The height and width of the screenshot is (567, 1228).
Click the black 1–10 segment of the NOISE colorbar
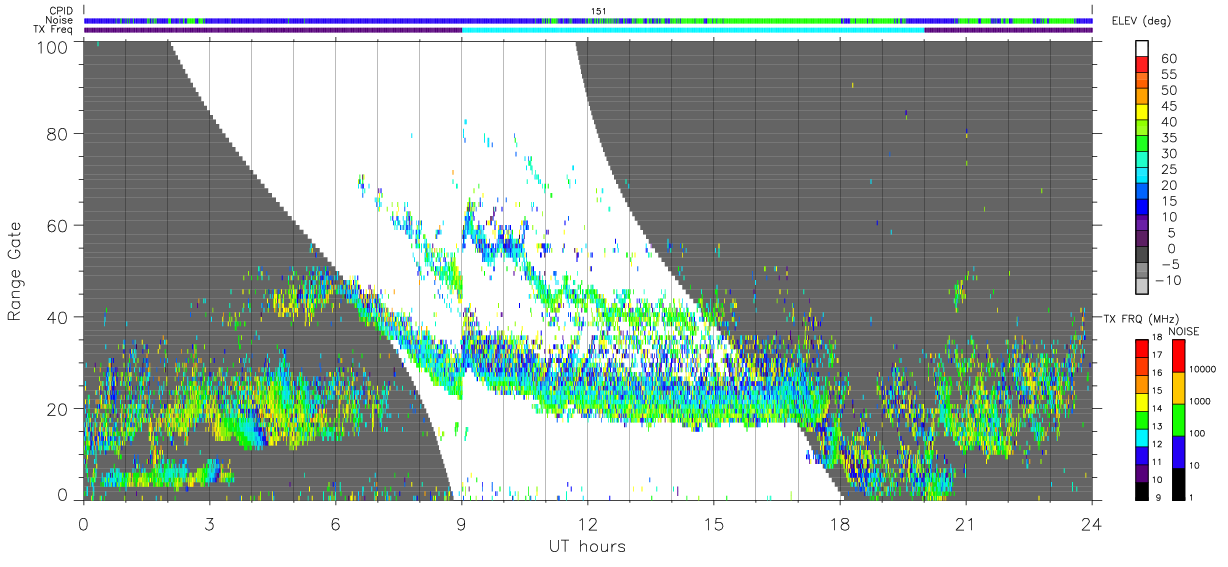tap(1178, 482)
